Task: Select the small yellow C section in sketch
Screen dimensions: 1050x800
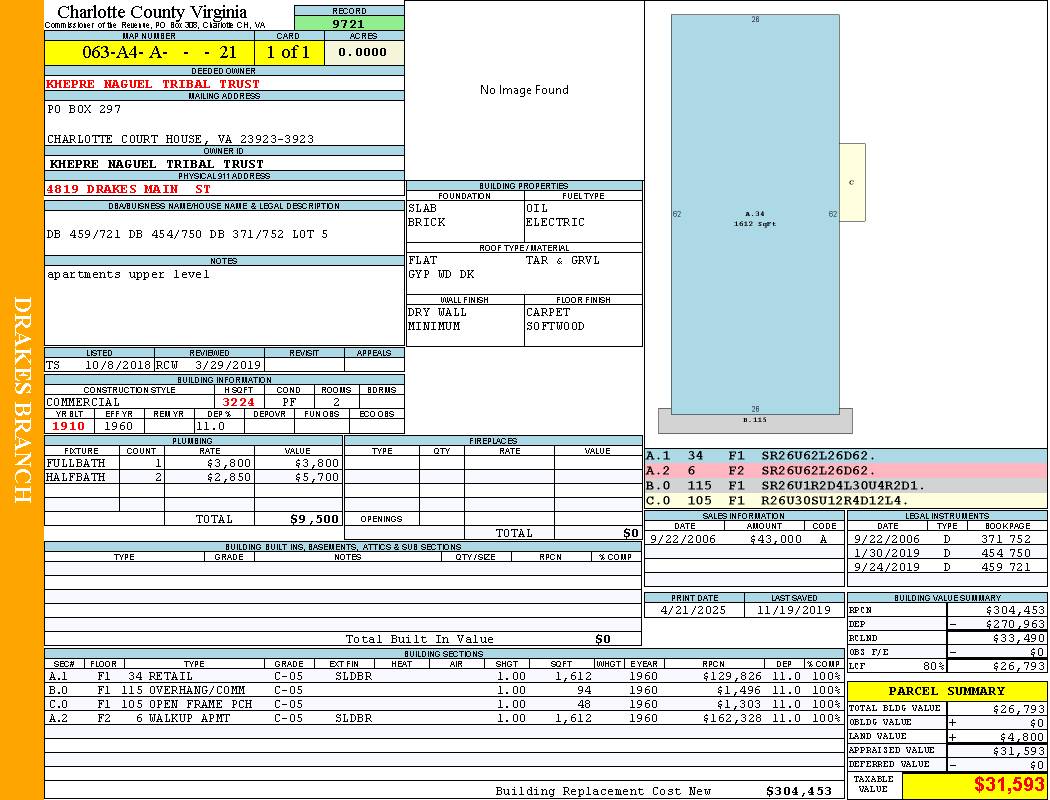Action: (852, 182)
